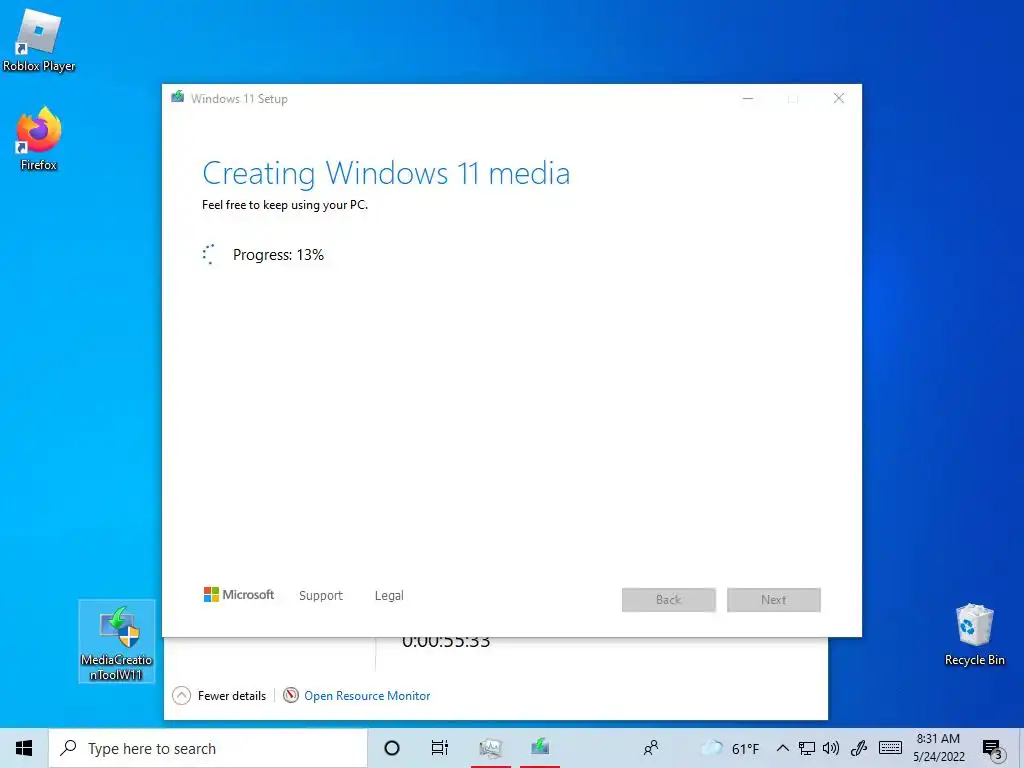Click the taskbar search box
The height and width of the screenshot is (768, 1024).
click(208, 748)
